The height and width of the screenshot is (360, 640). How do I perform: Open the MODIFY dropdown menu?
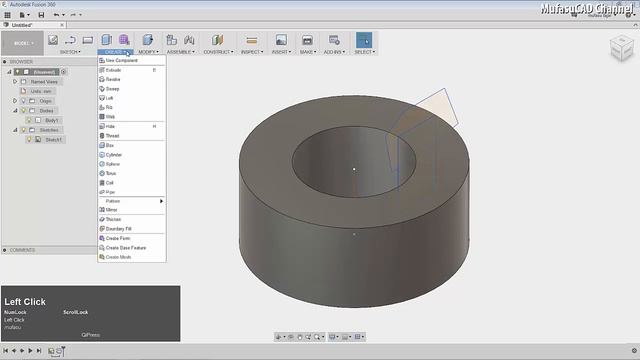[148, 52]
